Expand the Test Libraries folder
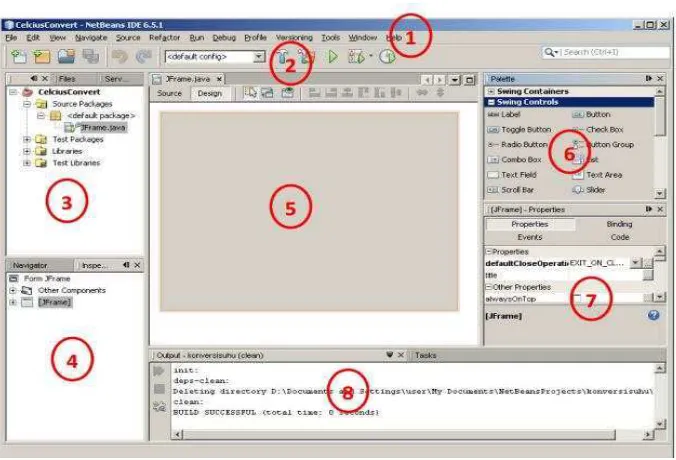 27,163
